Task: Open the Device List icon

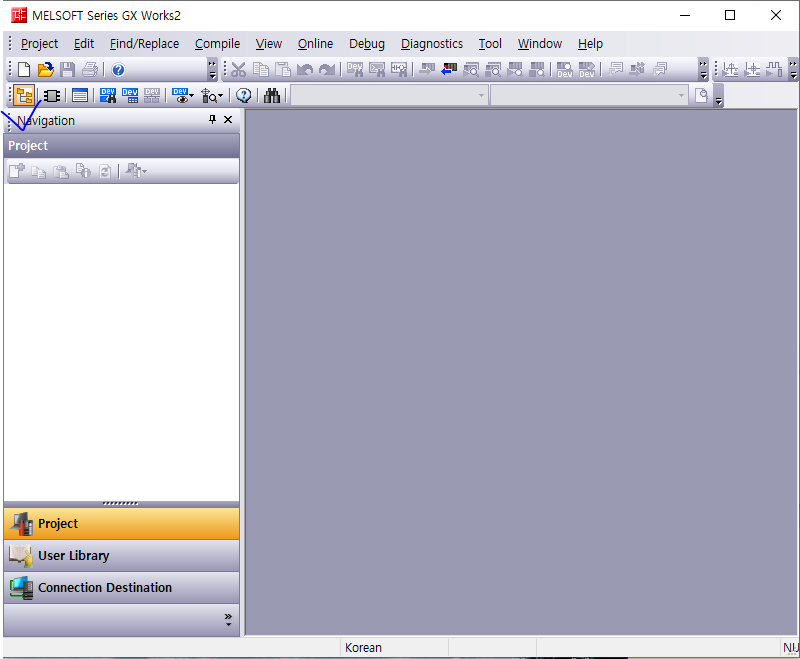Action: tap(130, 95)
